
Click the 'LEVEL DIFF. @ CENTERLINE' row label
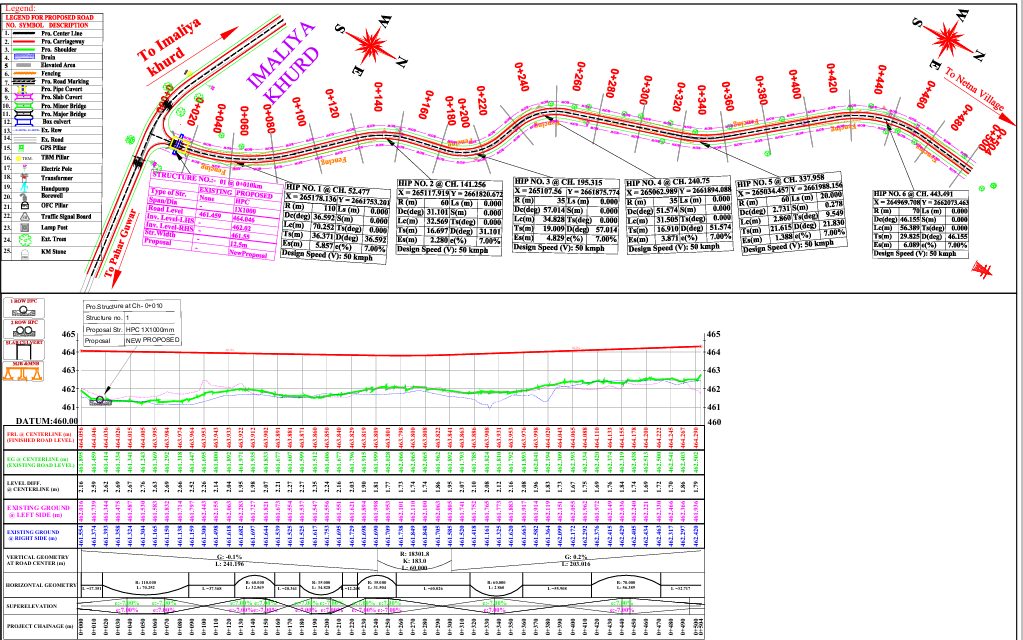pos(33,487)
